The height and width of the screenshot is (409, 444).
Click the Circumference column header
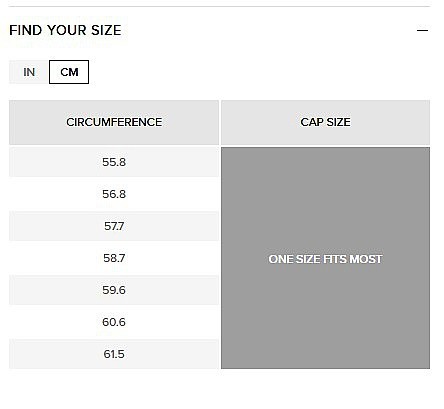pos(114,122)
